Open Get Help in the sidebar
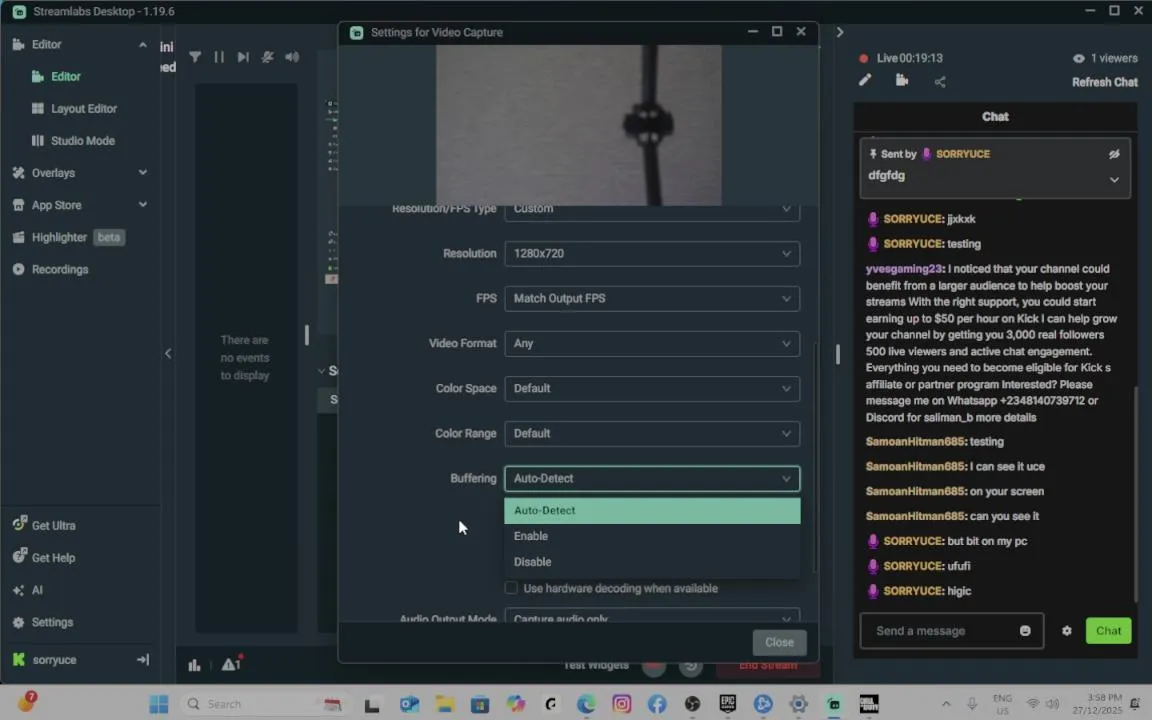1152x720 pixels. [53, 558]
